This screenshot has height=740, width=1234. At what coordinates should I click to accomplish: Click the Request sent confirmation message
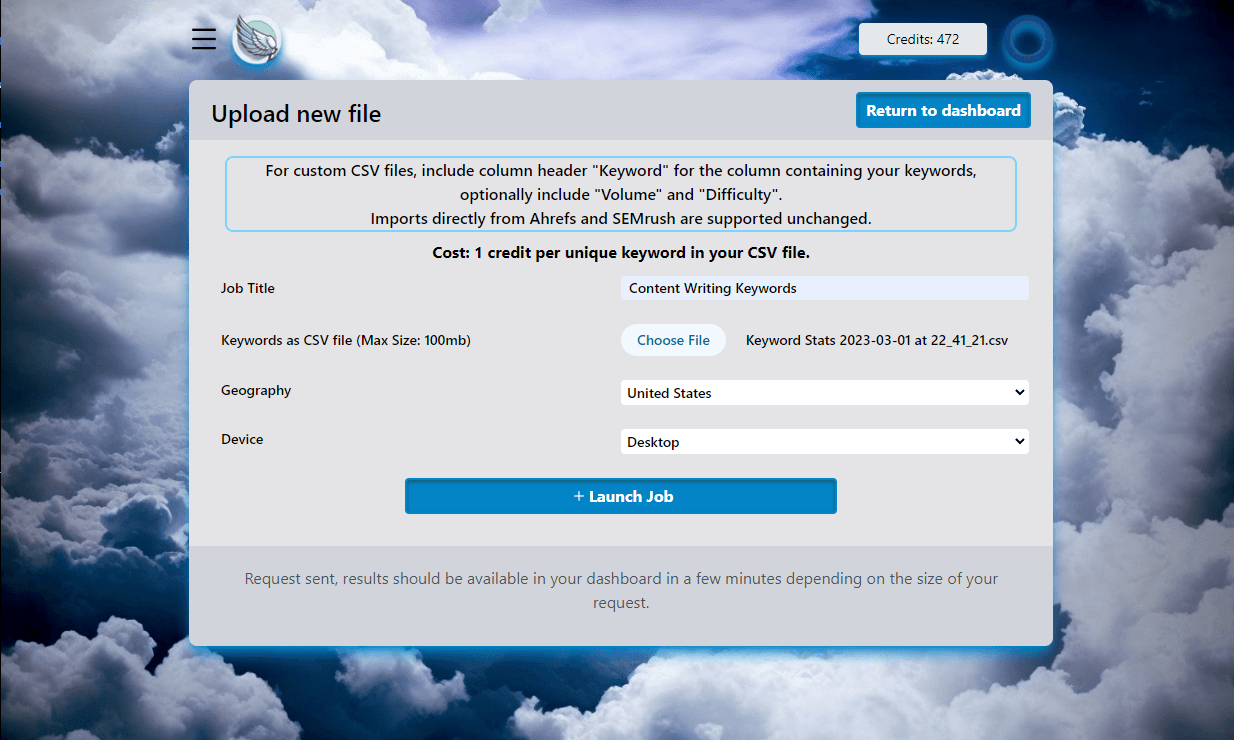coord(620,590)
